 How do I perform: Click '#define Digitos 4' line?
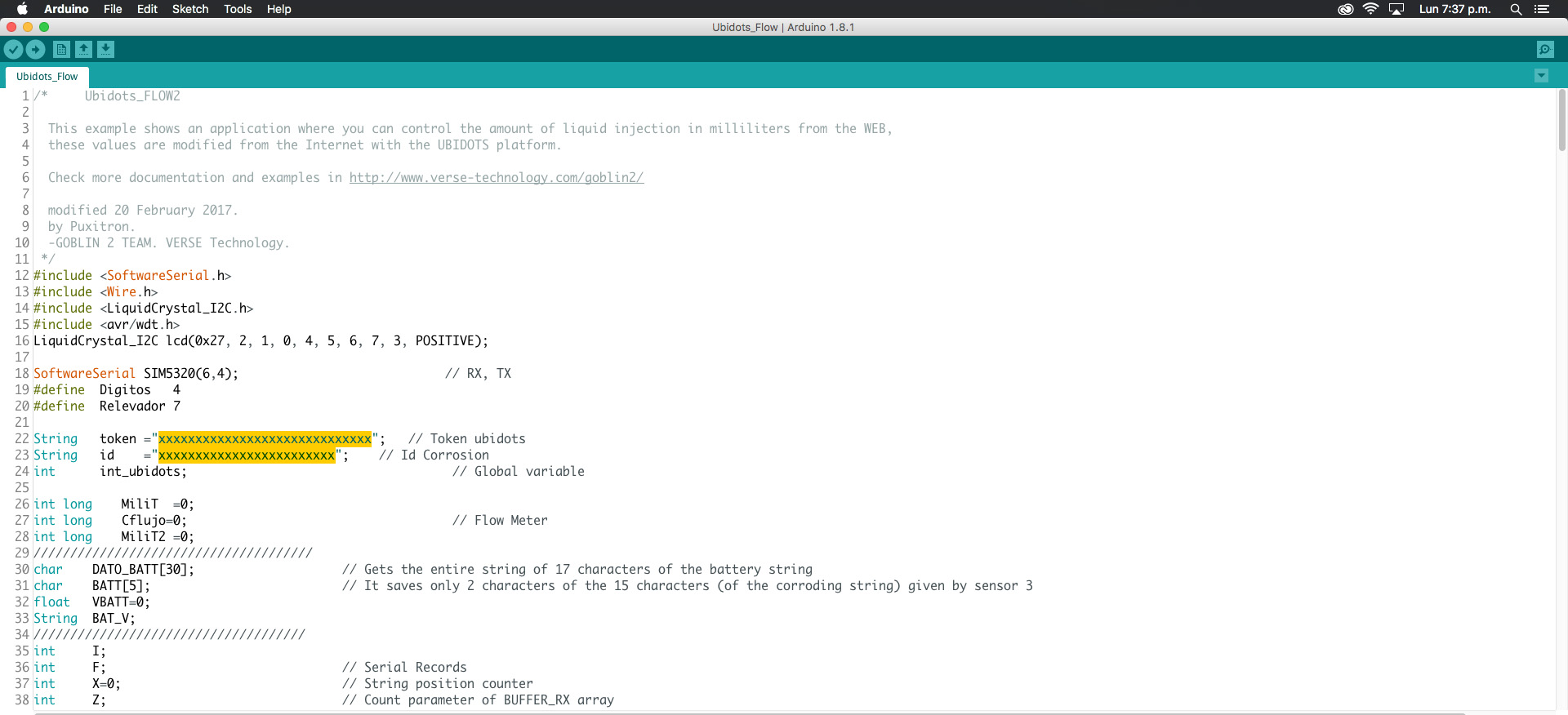click(107, 390)
